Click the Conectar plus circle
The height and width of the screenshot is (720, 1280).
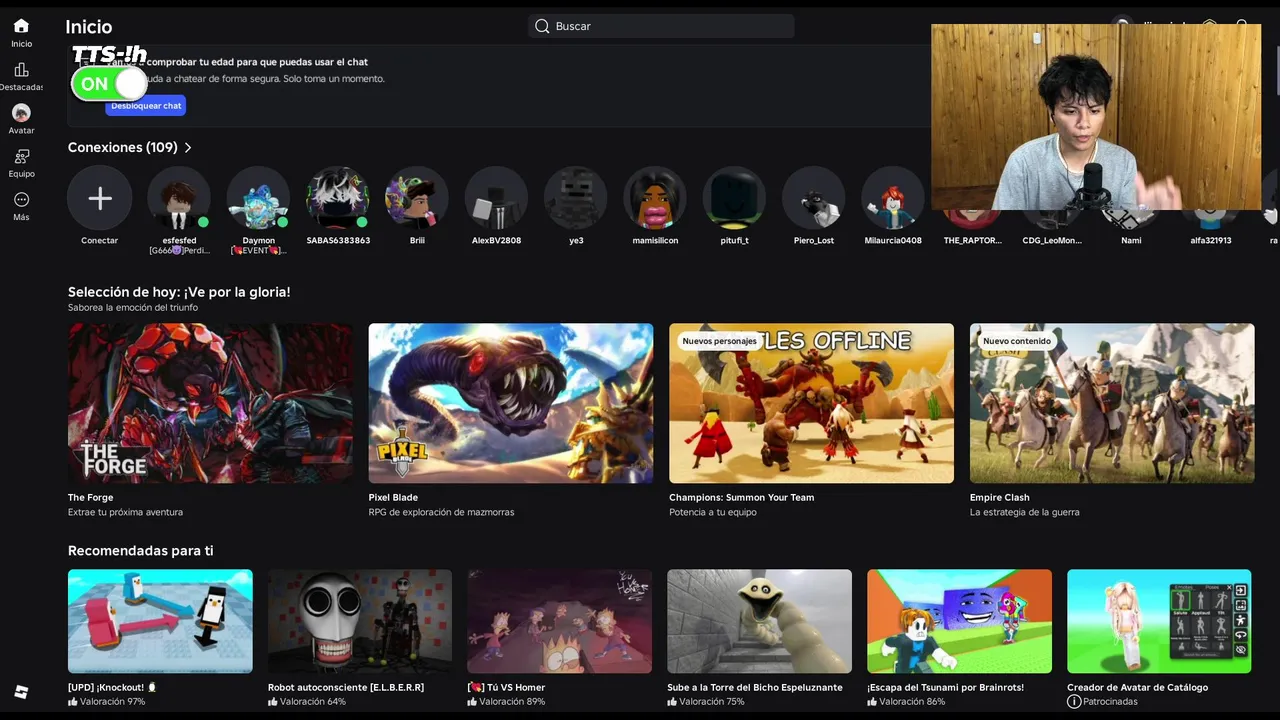pos(100,198)
